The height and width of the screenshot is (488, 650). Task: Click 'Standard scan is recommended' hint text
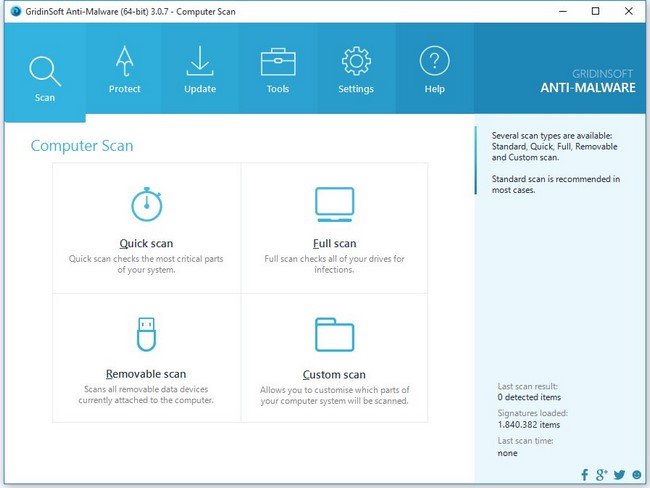555,185
